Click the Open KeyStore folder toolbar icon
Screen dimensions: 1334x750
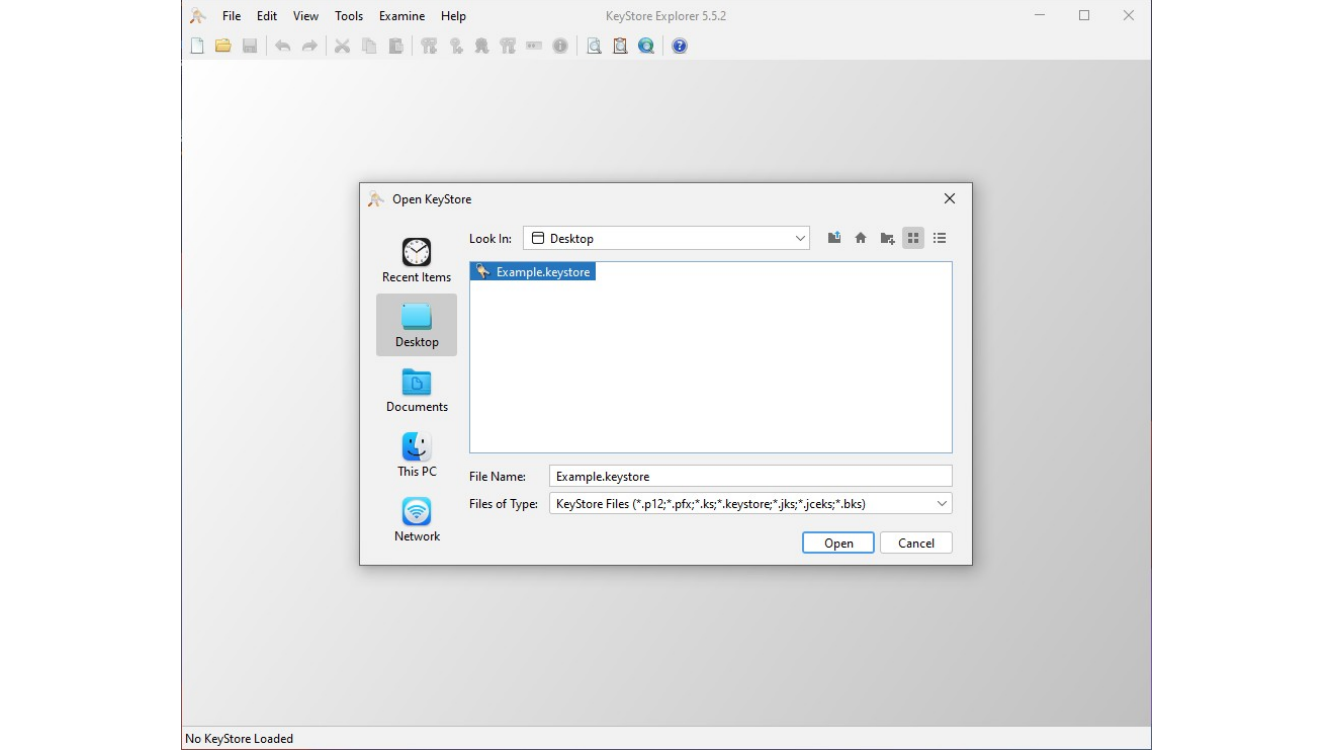(223, 46)
